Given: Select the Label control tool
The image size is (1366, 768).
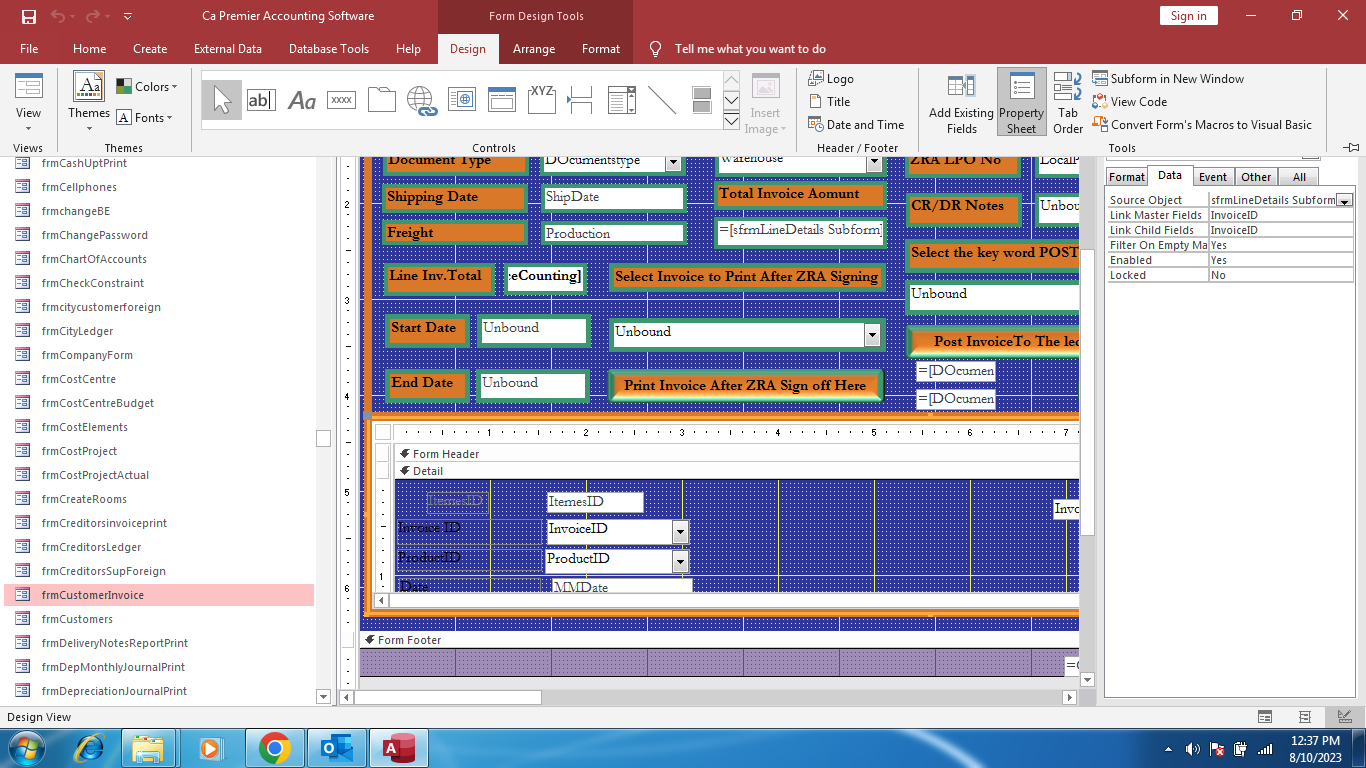Looking at the screenshot, I should (302, 99).
